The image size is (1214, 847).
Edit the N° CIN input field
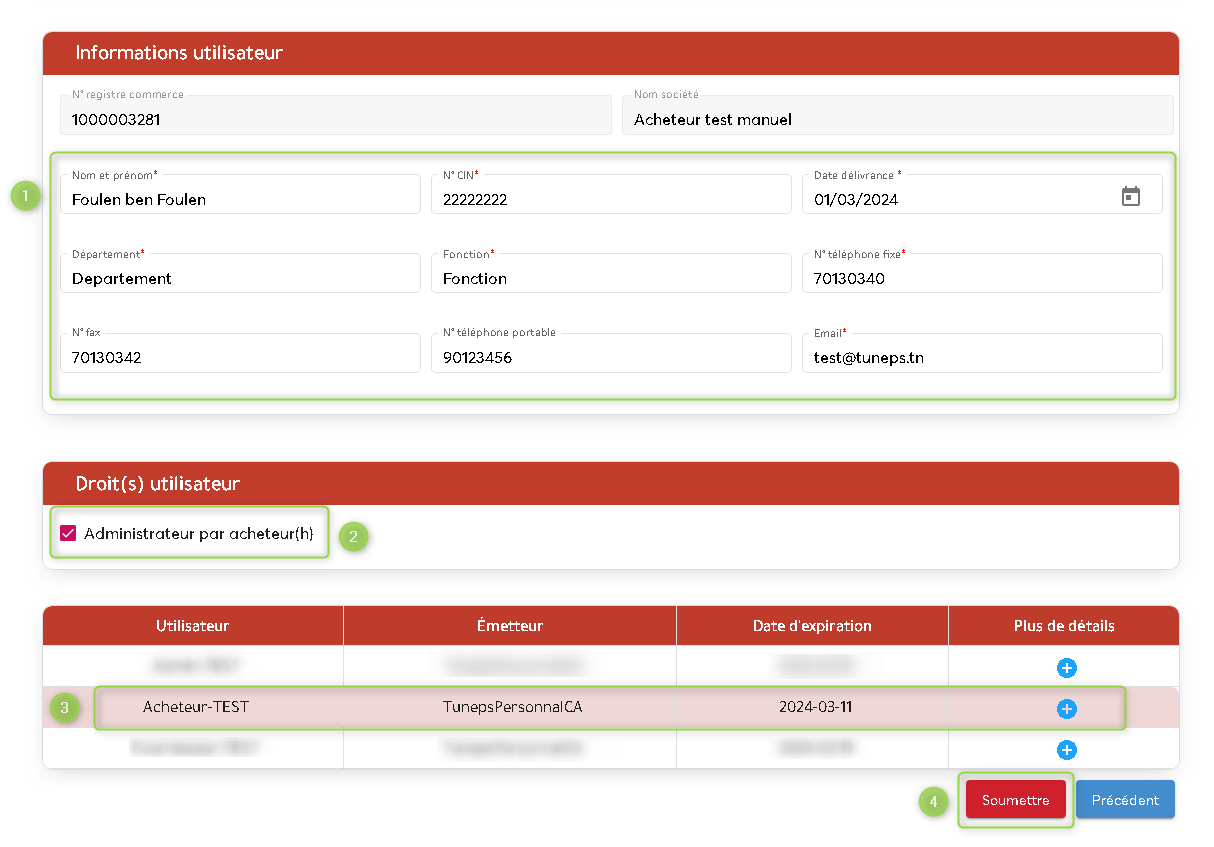pyautogui.click(x=610, y=198)
